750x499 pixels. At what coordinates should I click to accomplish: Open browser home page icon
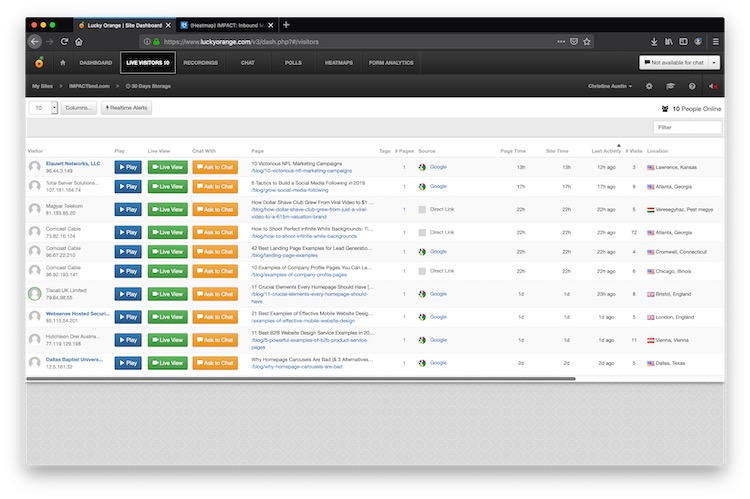coord(79,42)
